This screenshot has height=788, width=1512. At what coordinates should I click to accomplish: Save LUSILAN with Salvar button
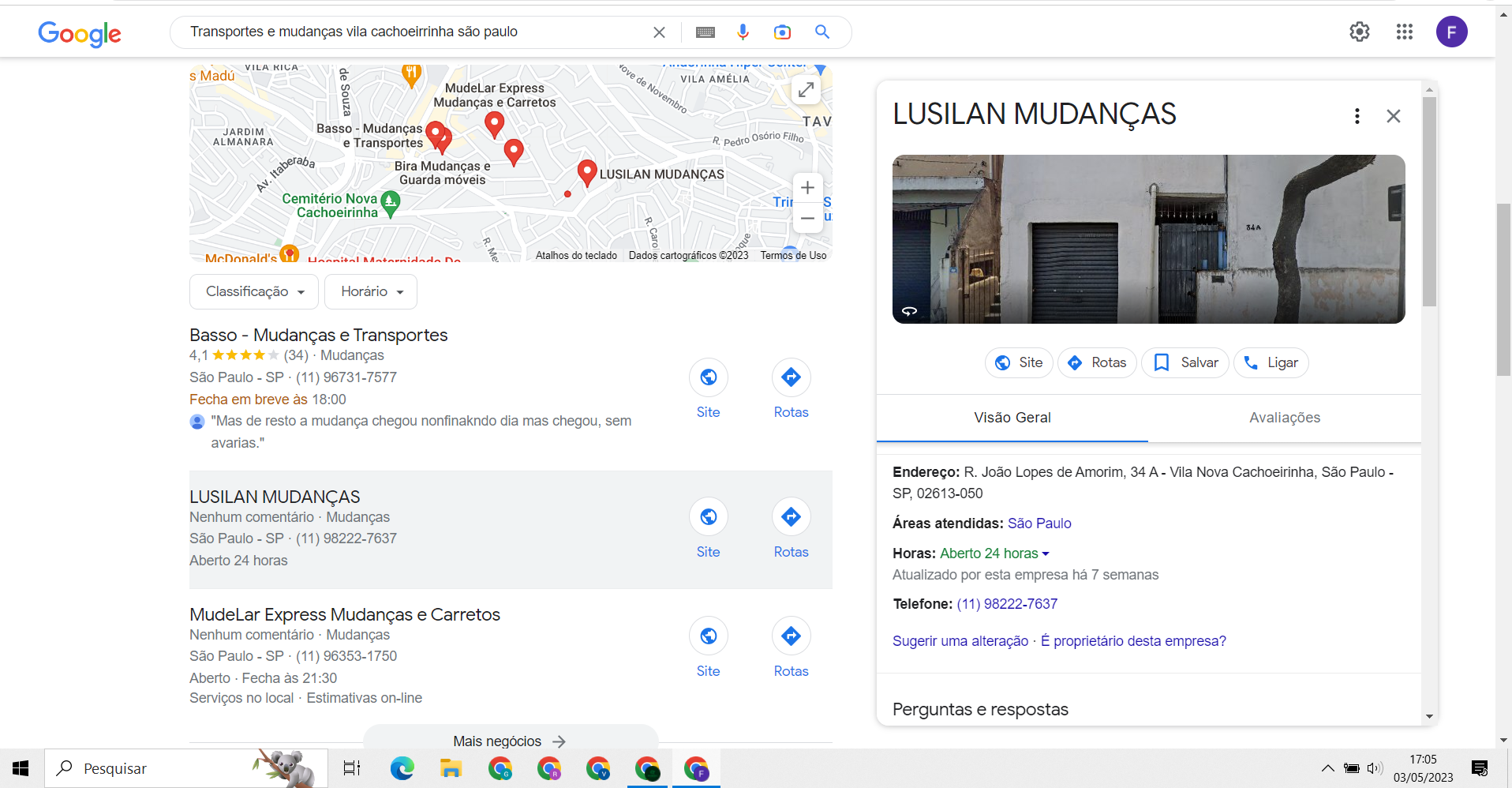1185,362
